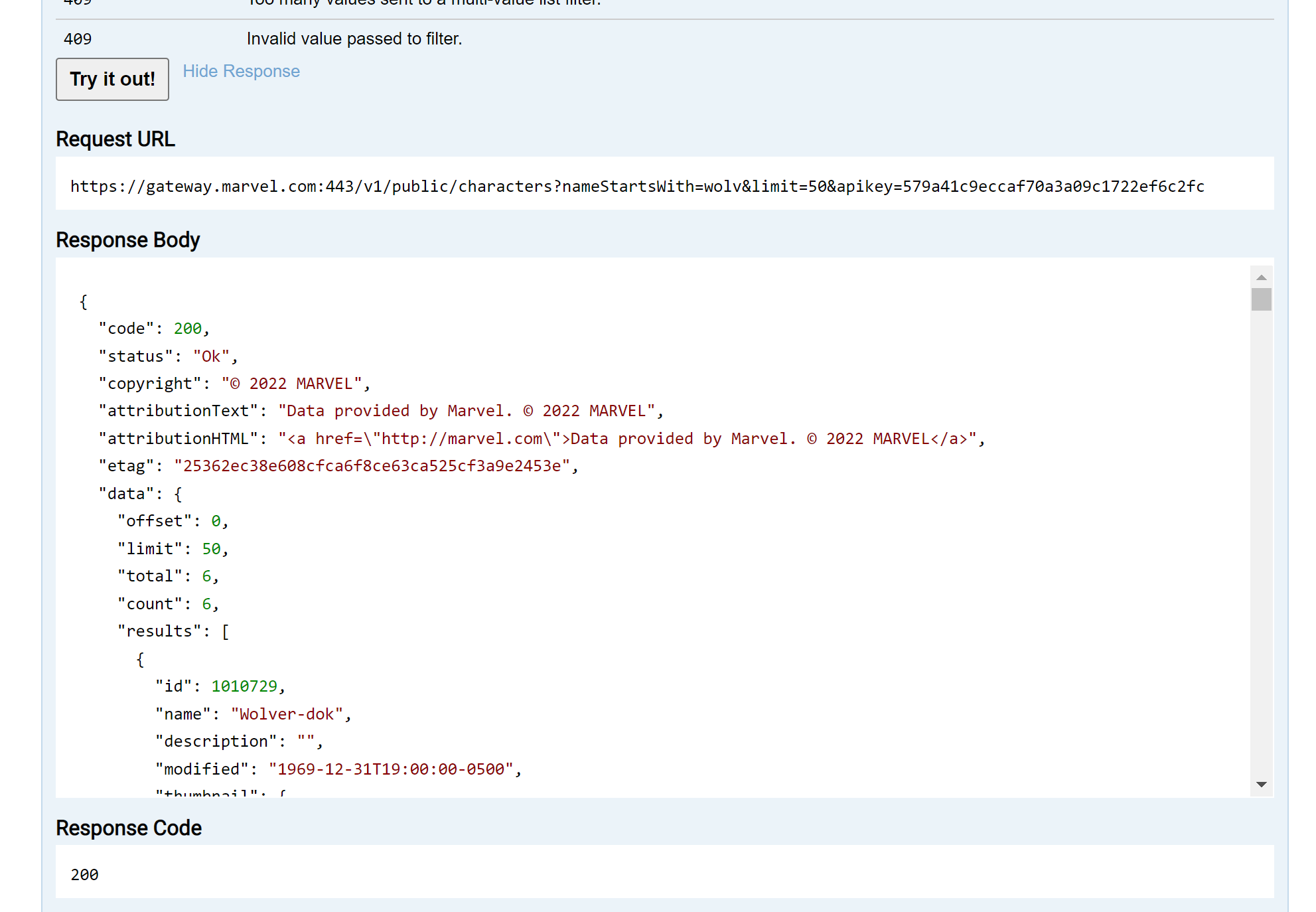
Task: Click the Response Code section heading
Action: [129, 828]
